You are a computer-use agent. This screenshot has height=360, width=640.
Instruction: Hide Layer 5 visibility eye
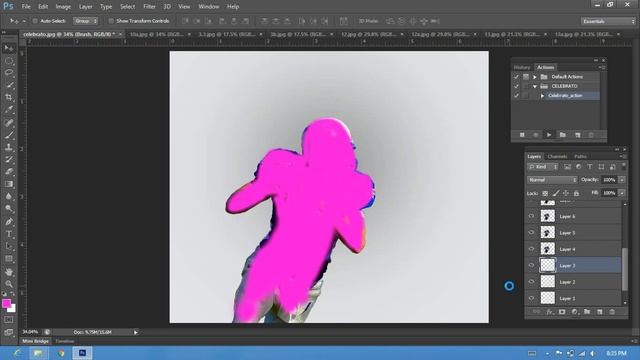coord(531,233)
